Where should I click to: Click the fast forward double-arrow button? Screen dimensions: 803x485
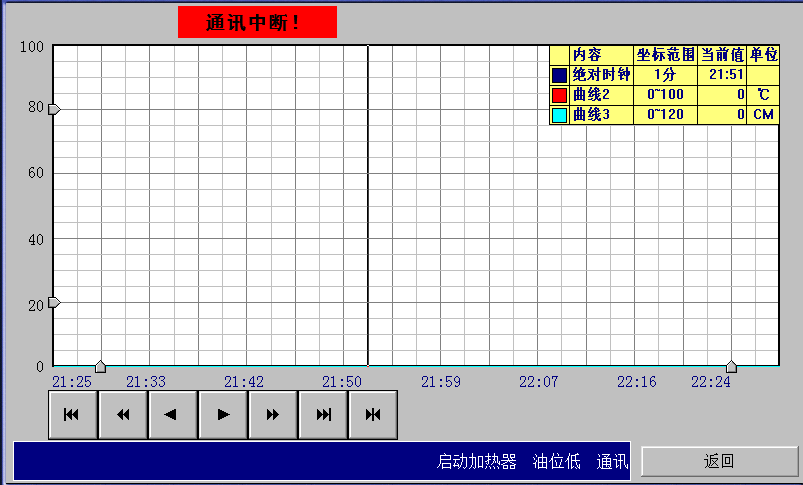coord(273,415)
